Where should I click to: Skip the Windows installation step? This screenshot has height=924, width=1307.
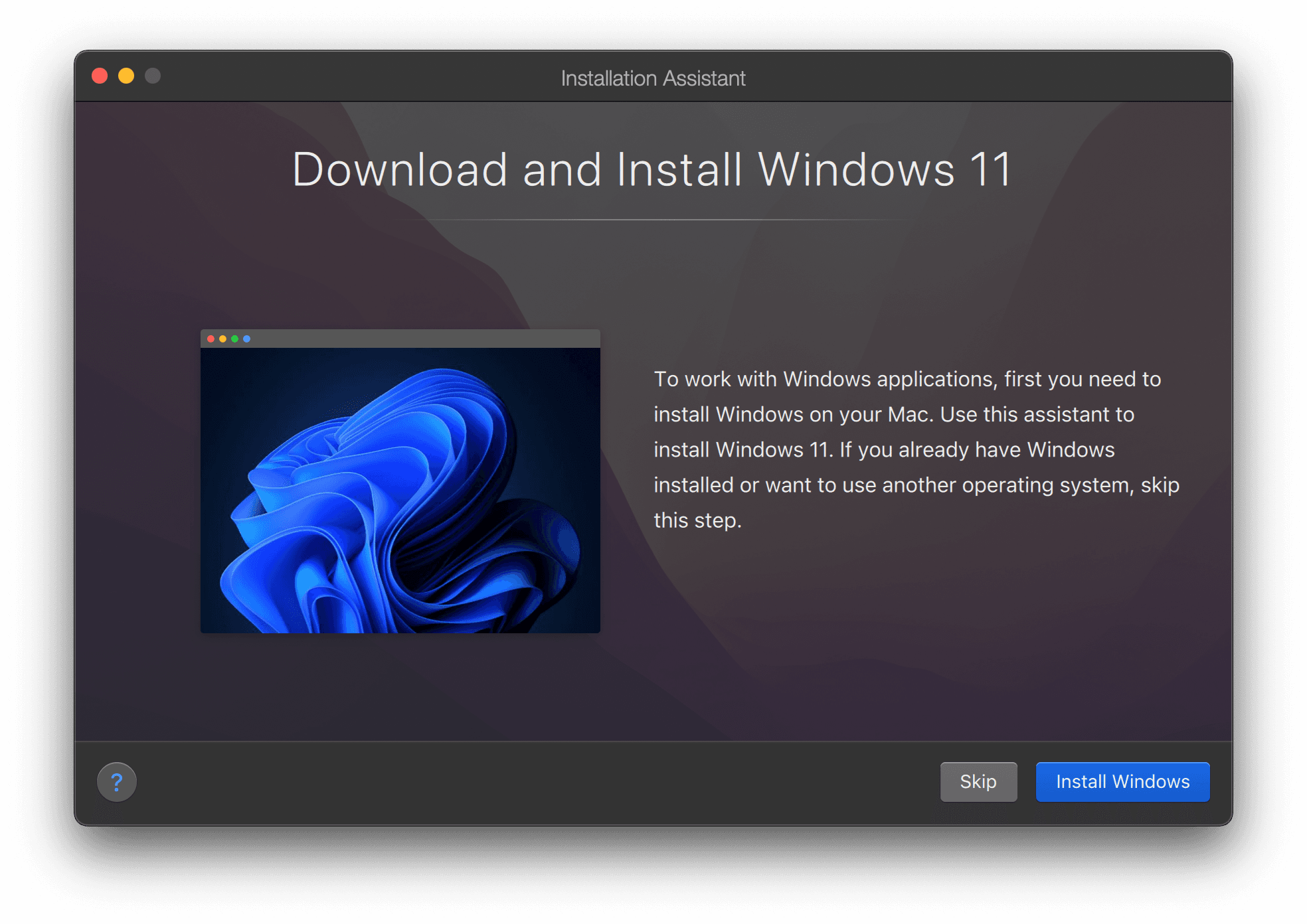(978, 782)
